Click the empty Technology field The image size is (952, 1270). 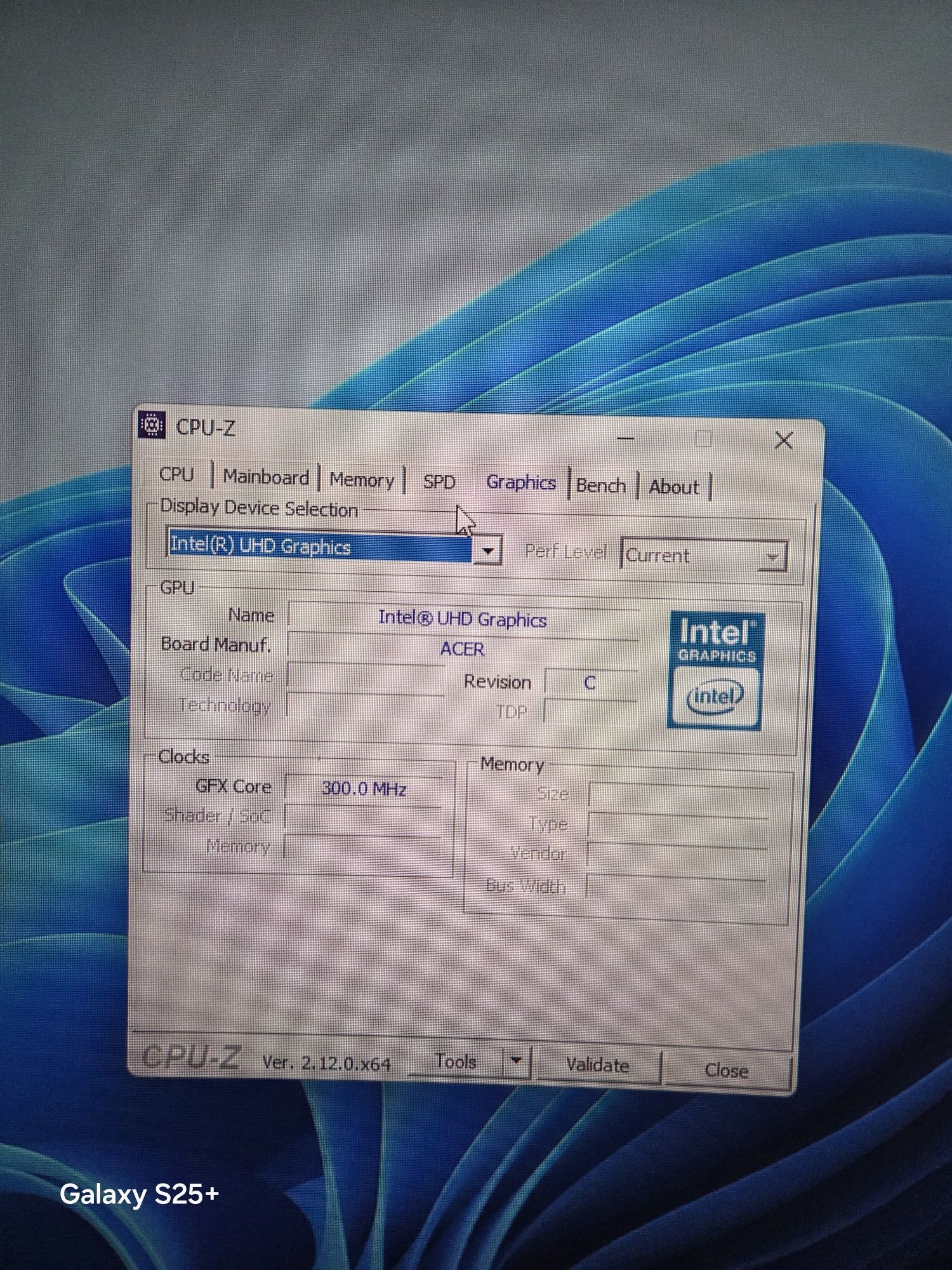[x=366, y=707]
